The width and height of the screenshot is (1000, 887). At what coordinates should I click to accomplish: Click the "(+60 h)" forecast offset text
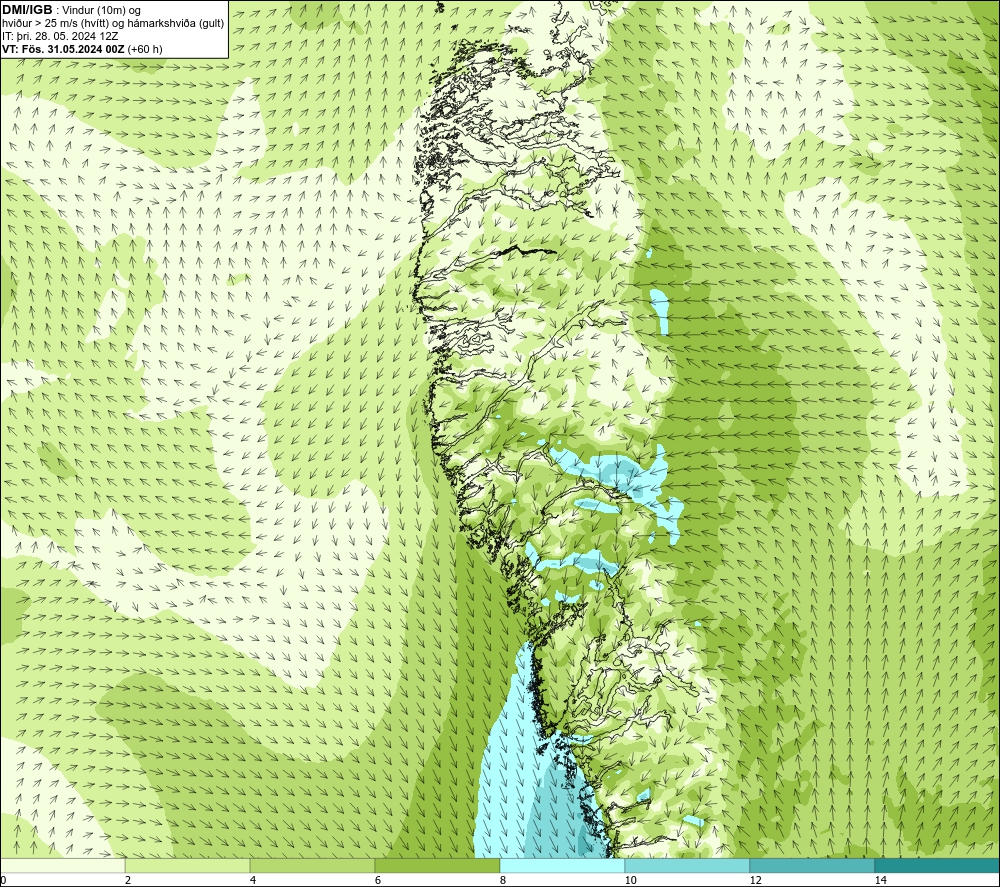coord(145,49)
